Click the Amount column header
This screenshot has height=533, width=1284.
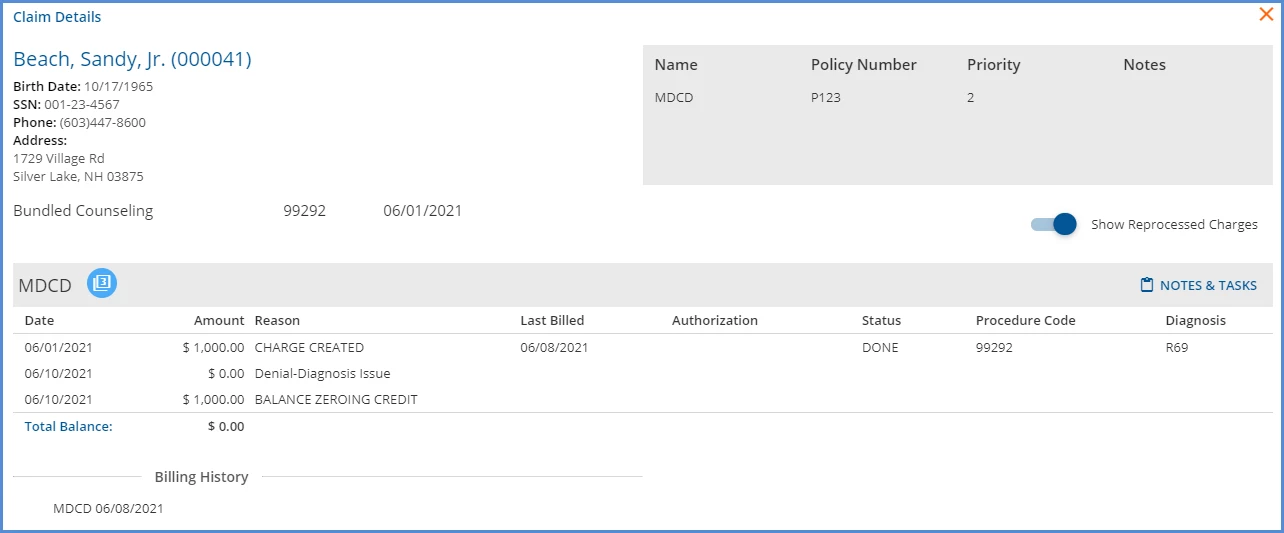(x=219, y=321)
